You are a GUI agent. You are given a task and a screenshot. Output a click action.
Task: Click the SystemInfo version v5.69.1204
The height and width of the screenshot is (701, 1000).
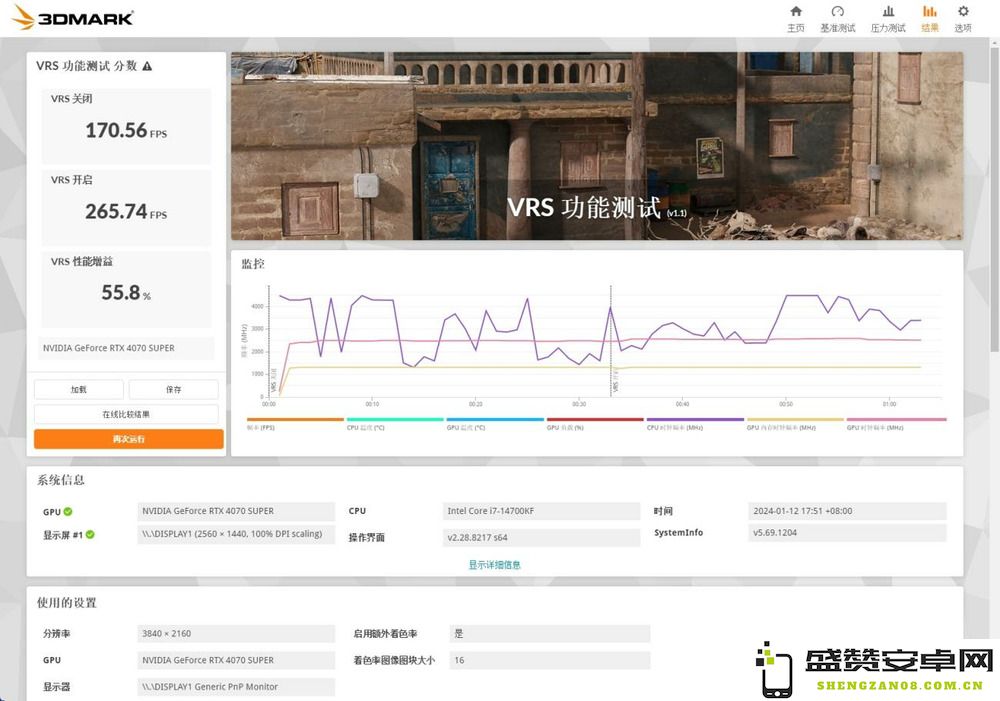point(847,533)
